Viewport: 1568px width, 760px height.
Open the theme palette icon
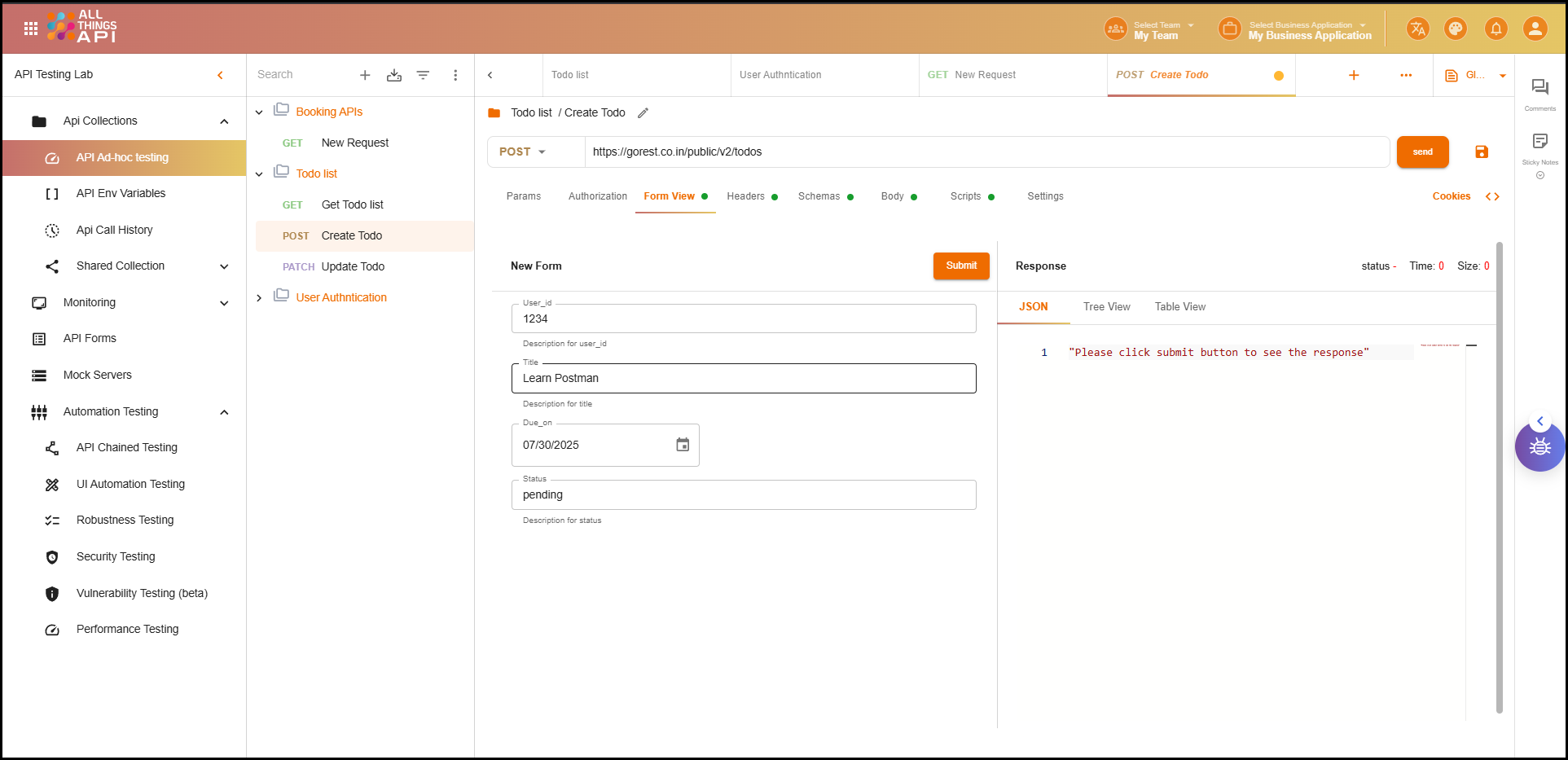[1455, 29]
